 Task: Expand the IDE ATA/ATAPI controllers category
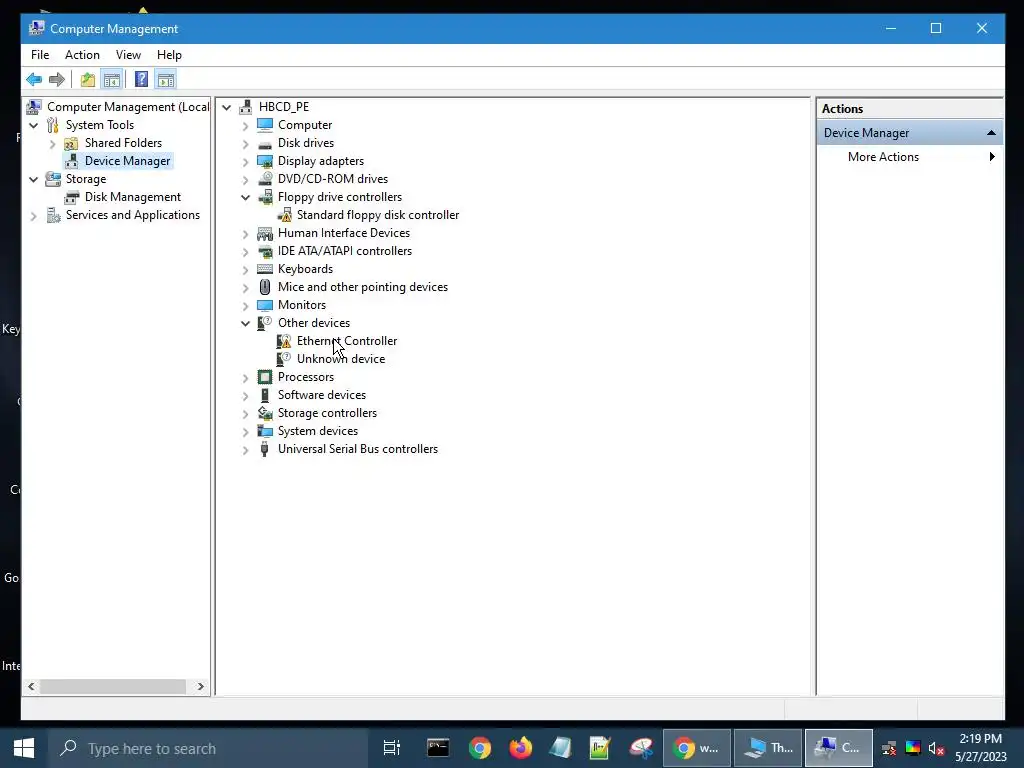(x=246, y=251)
